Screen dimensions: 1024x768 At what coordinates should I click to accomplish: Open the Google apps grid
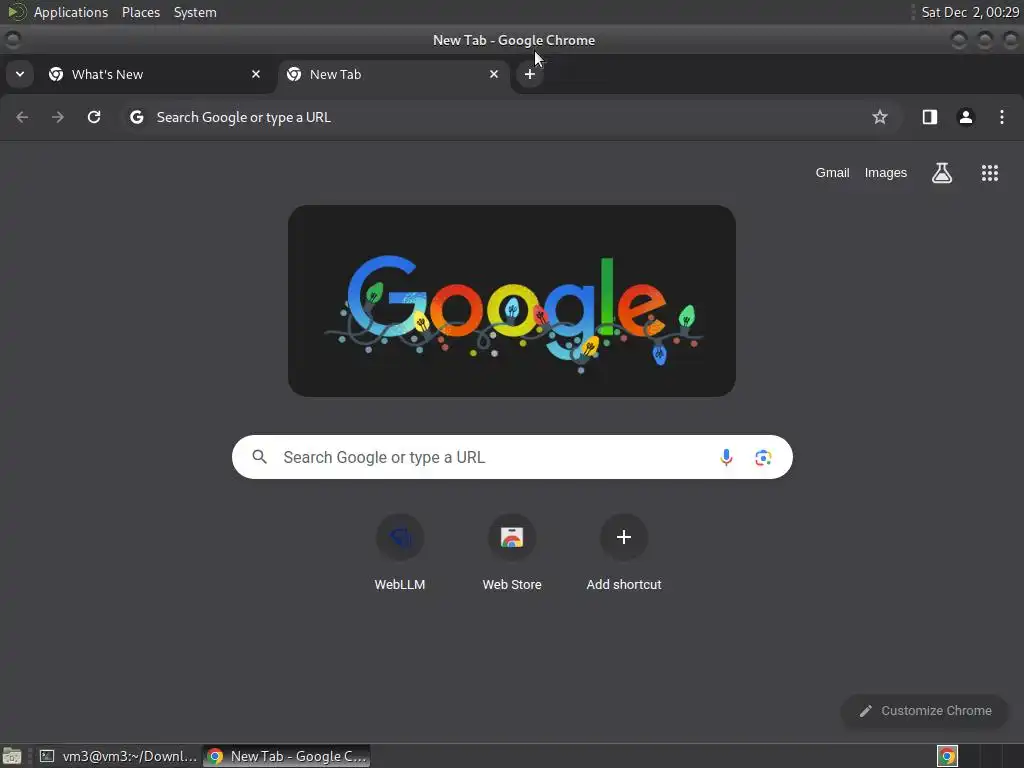989,173
